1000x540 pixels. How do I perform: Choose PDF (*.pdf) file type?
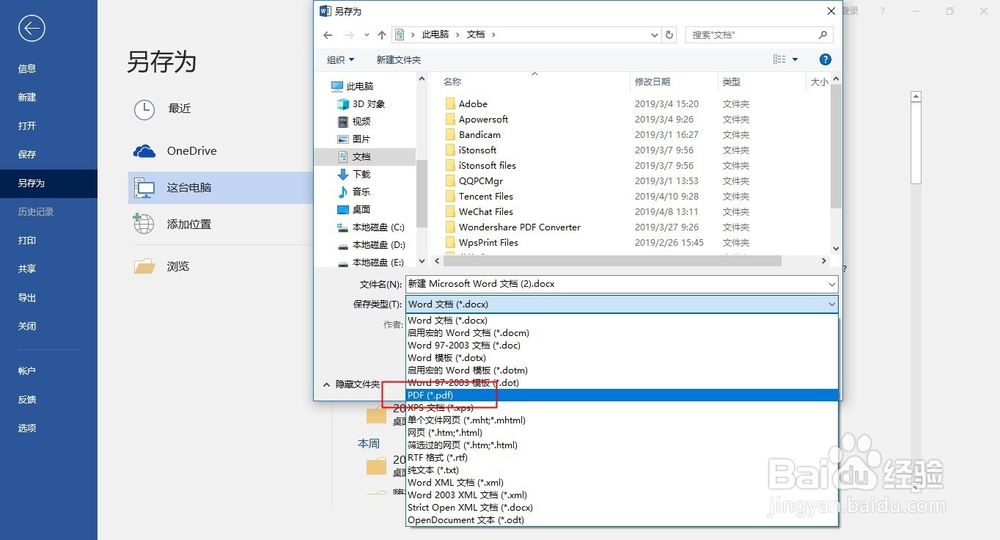point(622,395)
